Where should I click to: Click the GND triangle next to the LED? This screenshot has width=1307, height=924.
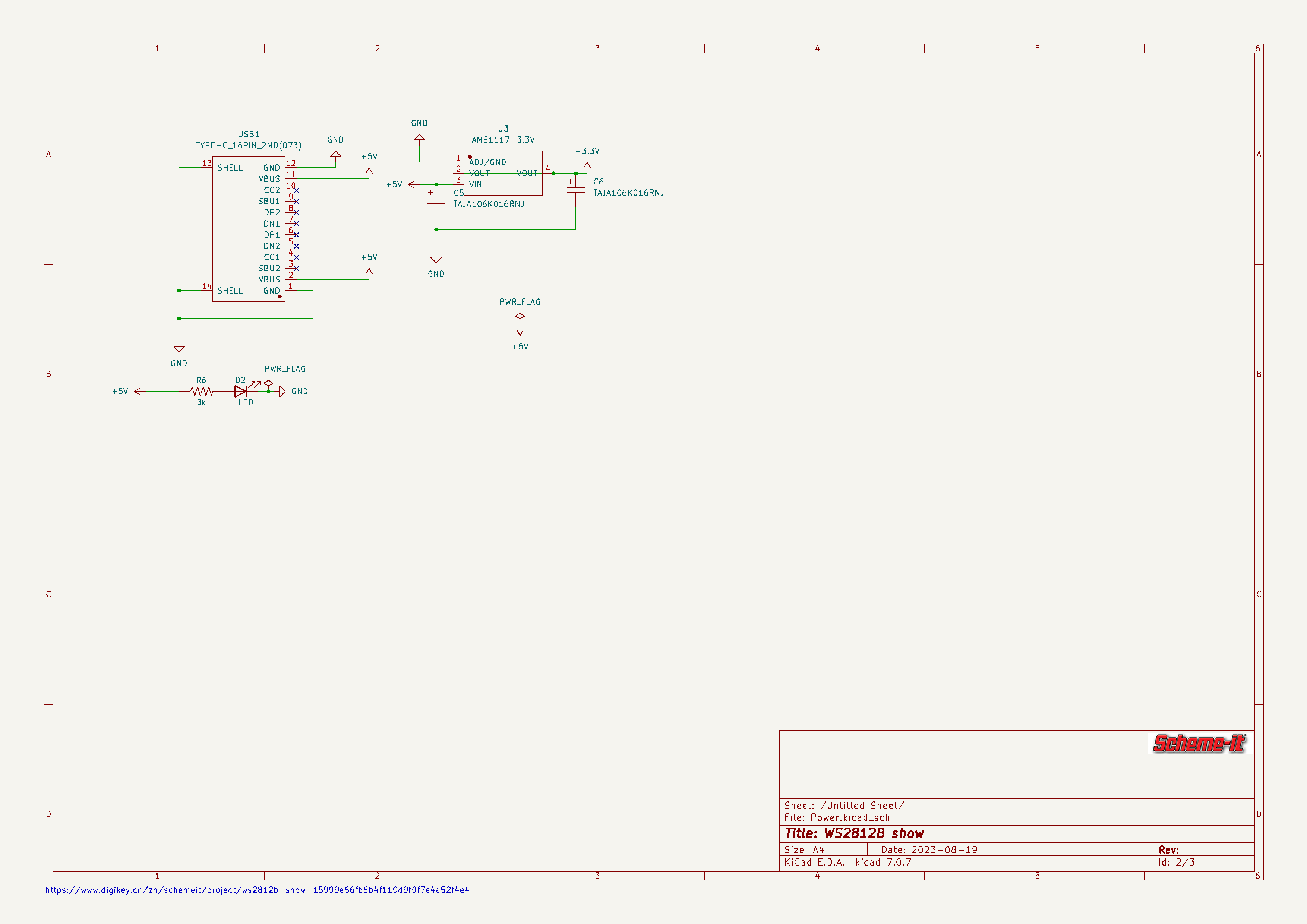(x=282, y=392)
